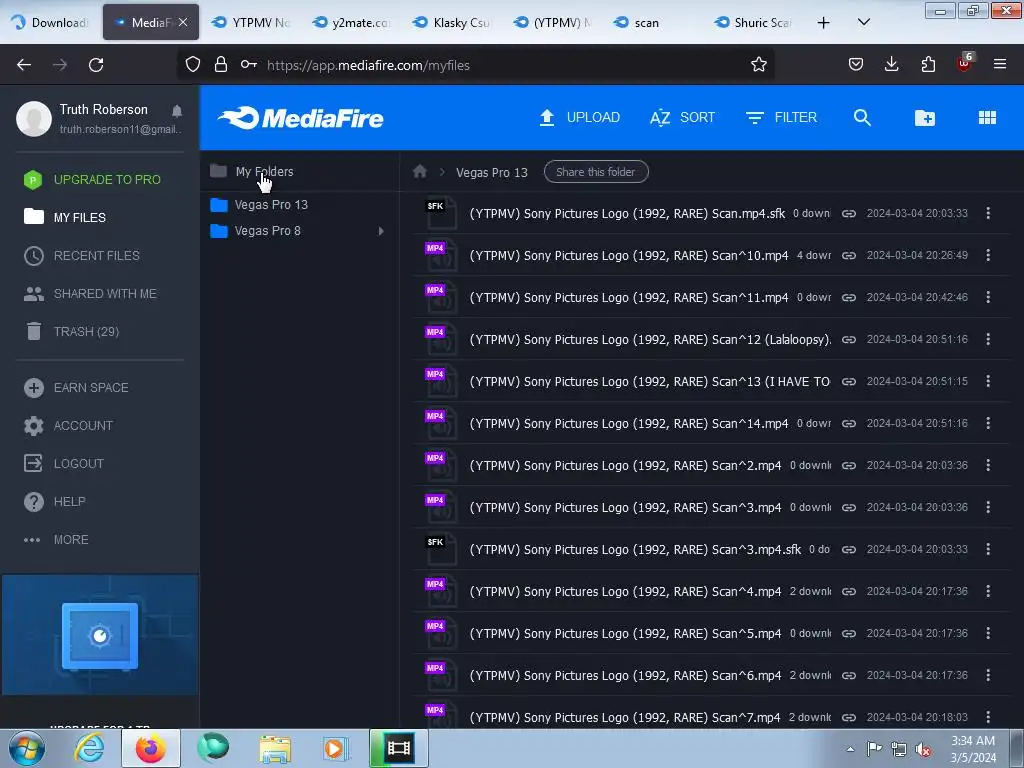1024x768 pixels.
Task: Open Firefox application menu
Action: coord(1000,64)
